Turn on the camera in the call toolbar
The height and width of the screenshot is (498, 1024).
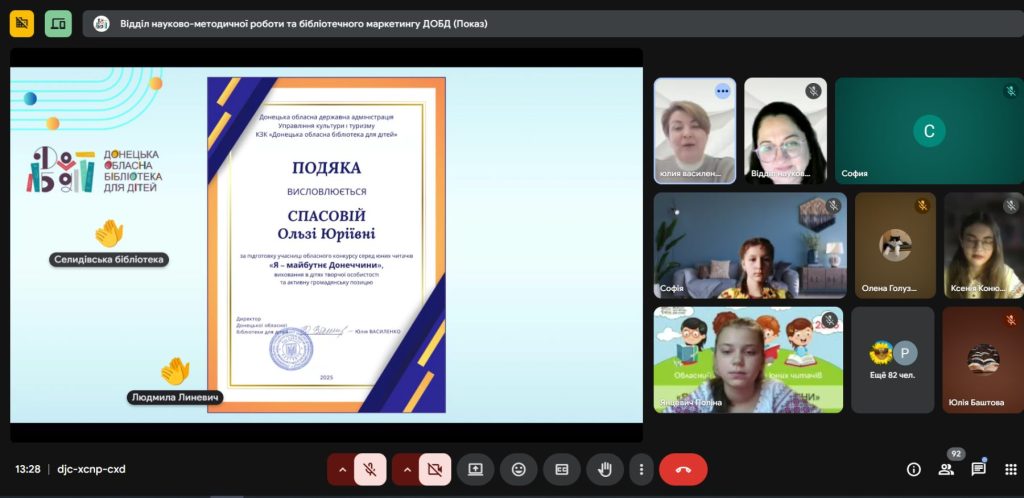point(434,469)
